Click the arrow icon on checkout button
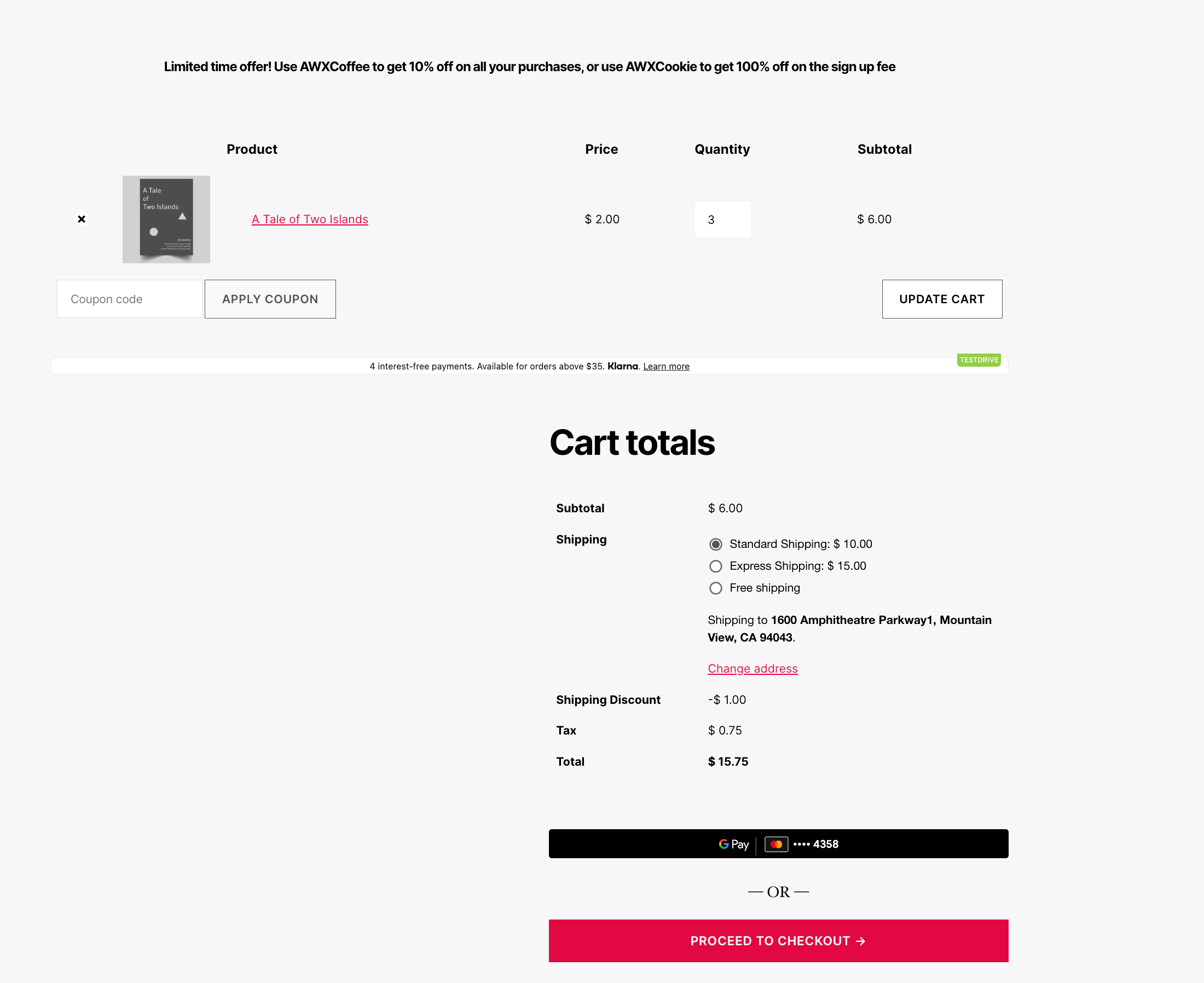Screen dimensions: 1204x983 pos(860,941)
